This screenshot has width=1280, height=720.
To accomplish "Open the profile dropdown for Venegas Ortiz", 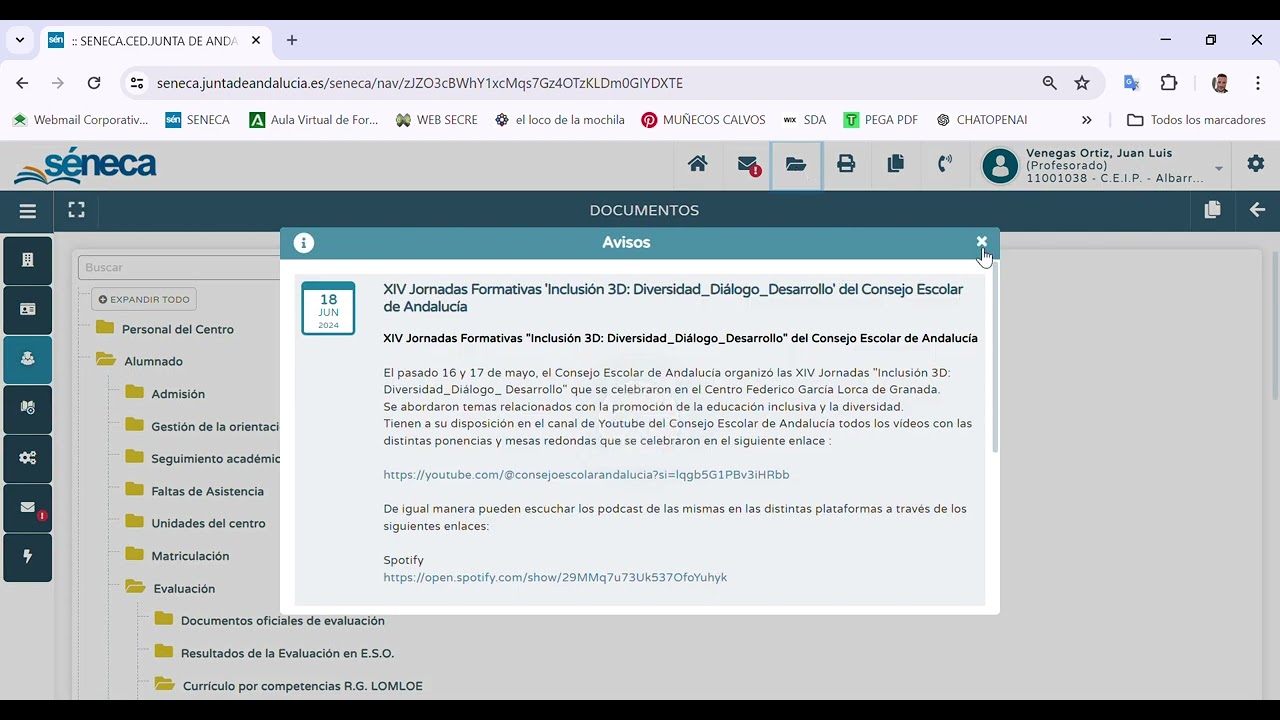I will click(x=1218, y=168).
